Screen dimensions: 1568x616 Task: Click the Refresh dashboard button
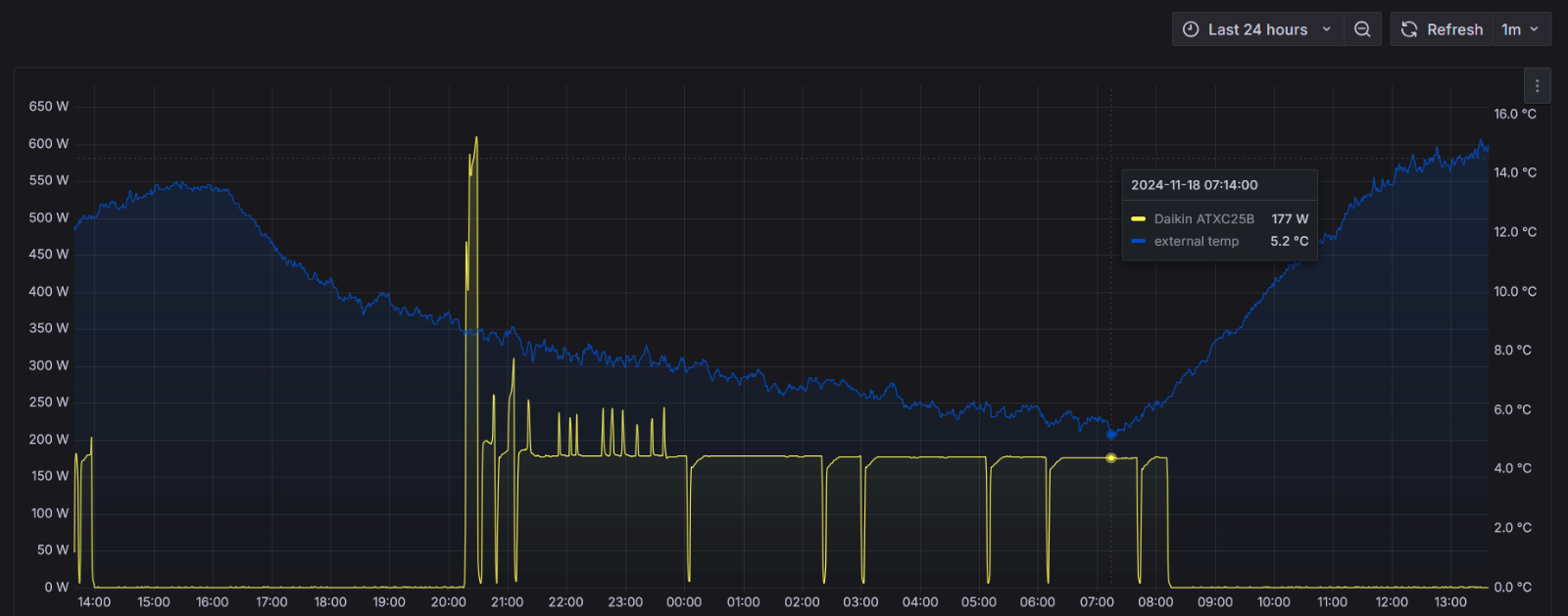pyautogui.click(x=1442, y=29)
